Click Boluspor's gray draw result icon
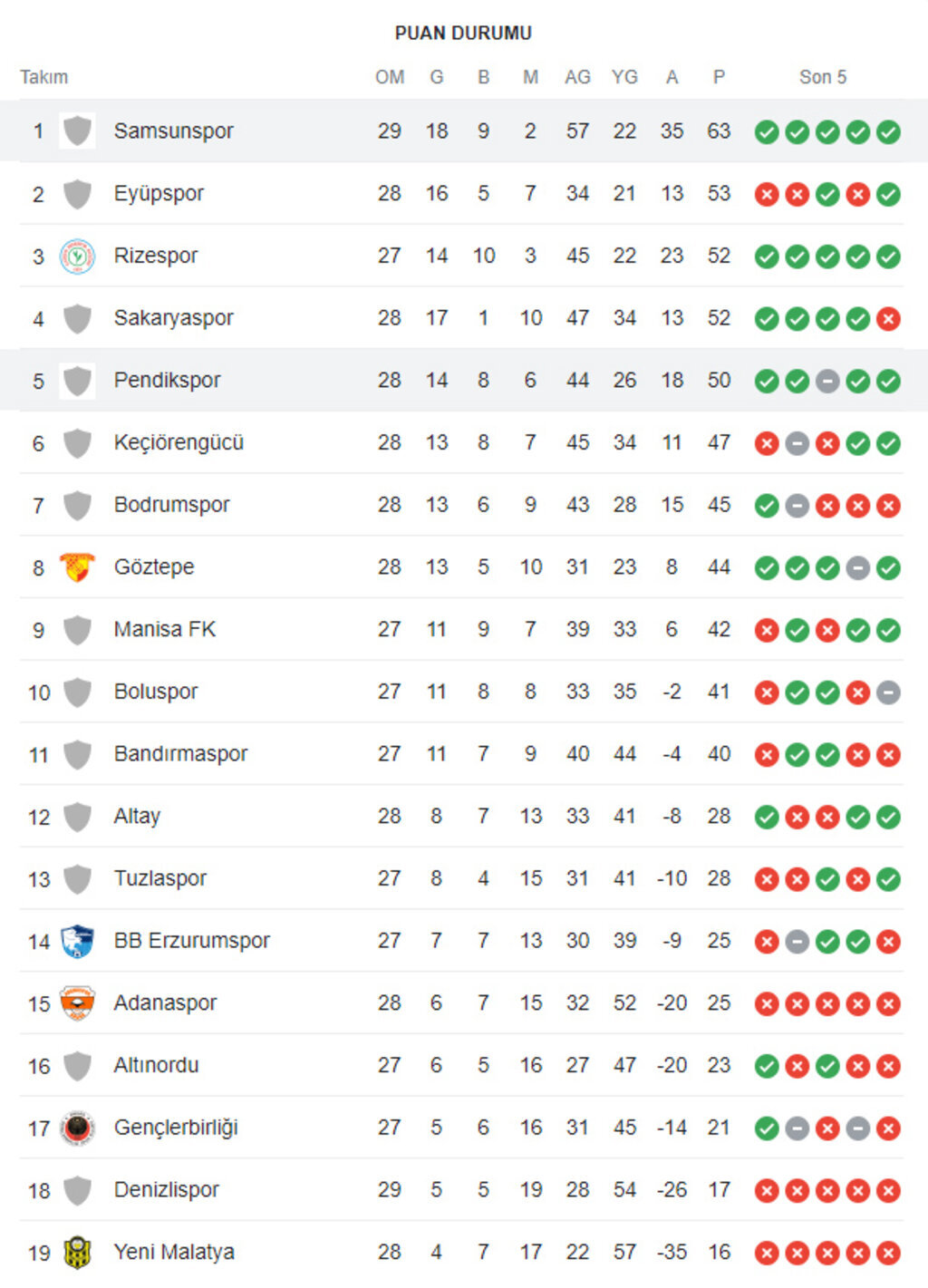This screenshot has height=1288, width=928. [x=888, y=692]
